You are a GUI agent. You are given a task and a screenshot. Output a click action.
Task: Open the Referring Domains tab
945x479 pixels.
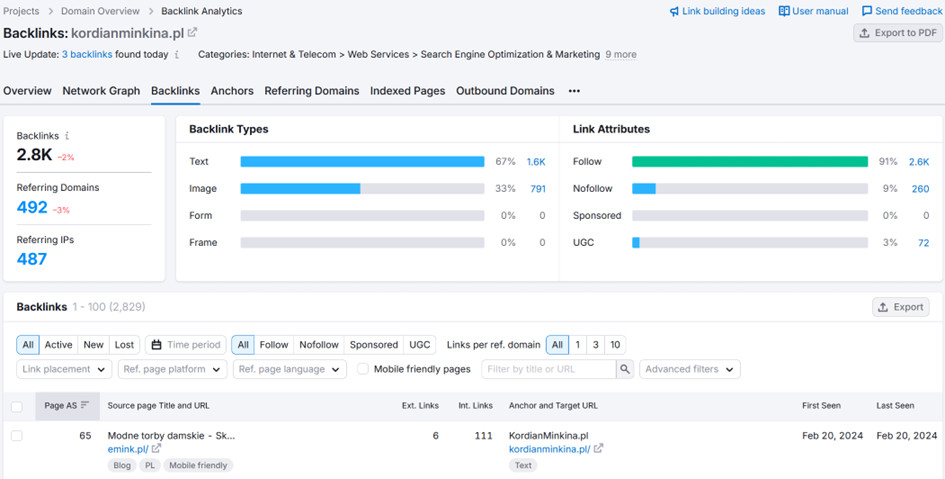click(x=312, y=91)
